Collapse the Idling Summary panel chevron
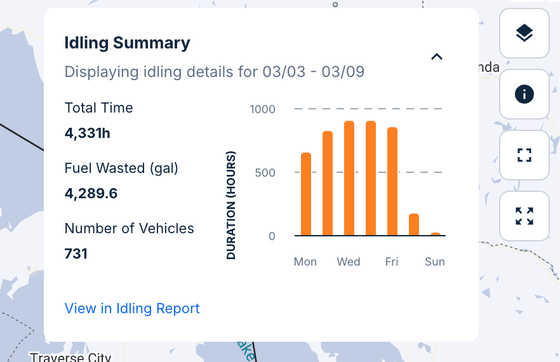560x362 pixels. [436, 56]
